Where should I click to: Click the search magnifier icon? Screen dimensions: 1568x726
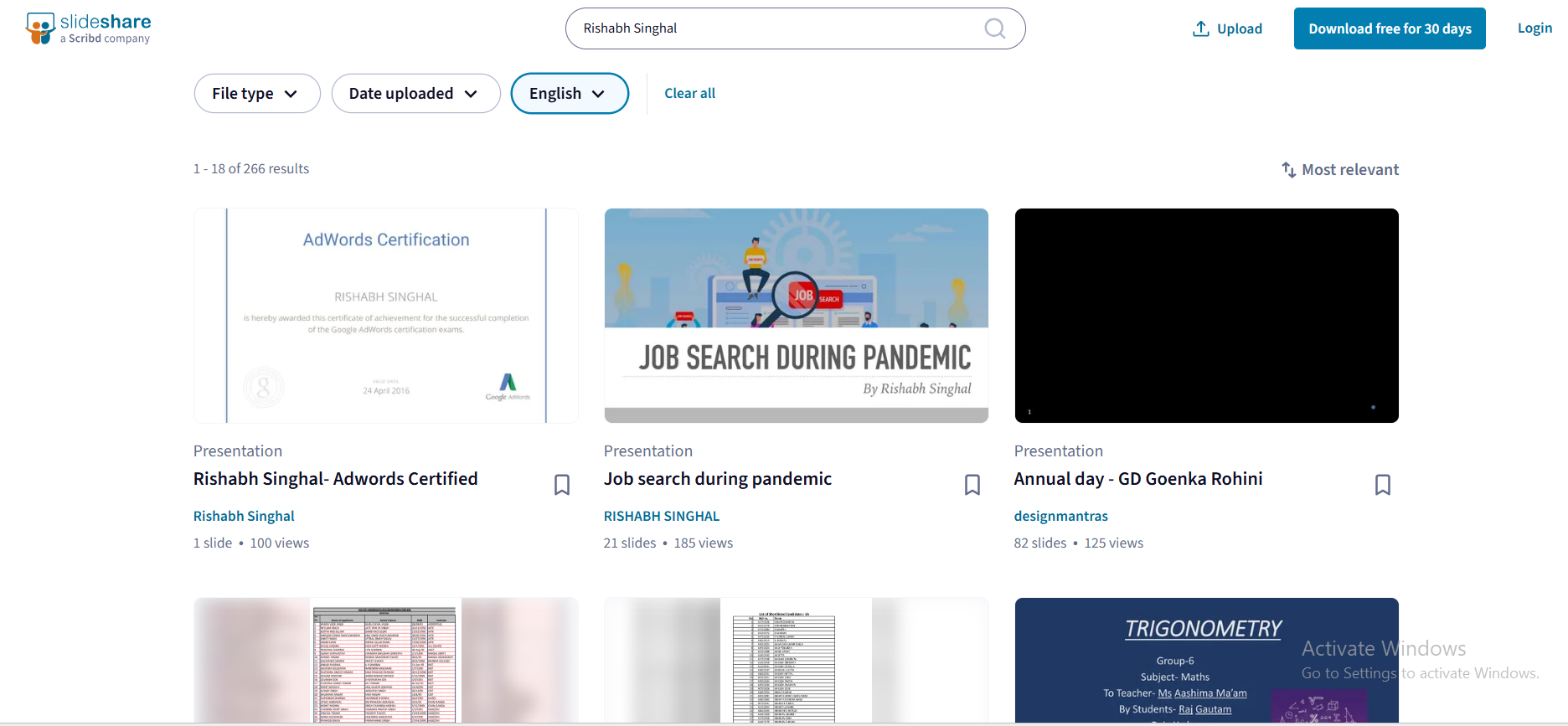(x=994, y=28)
